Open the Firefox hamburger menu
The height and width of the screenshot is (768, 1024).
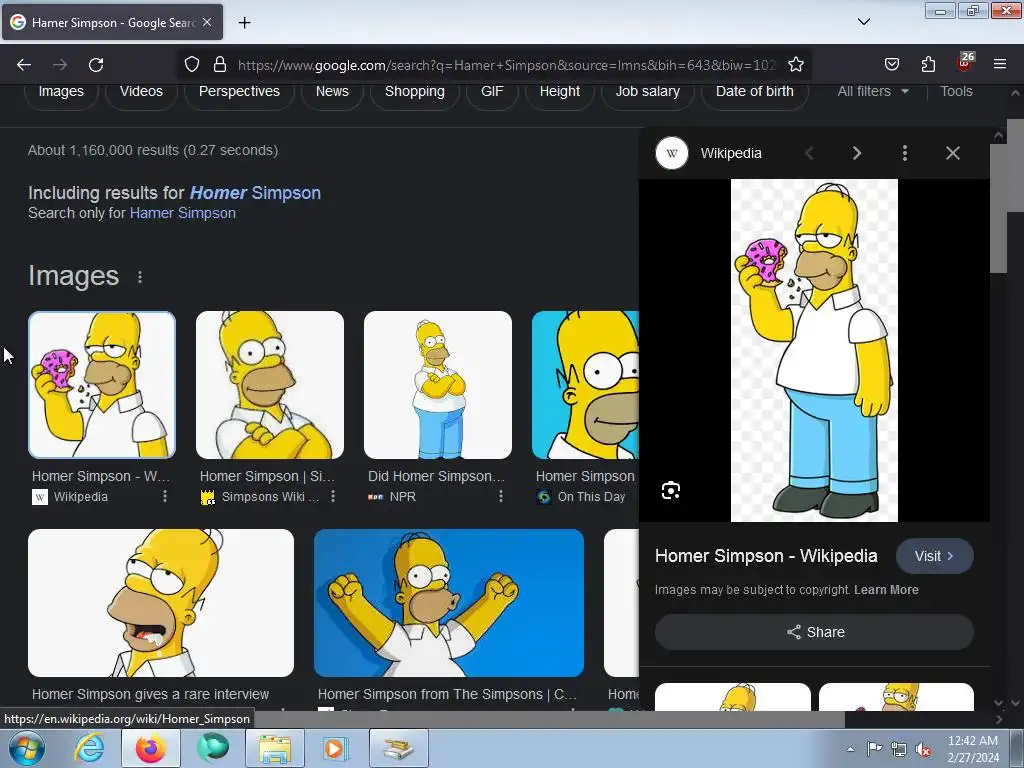point(1000,65)
